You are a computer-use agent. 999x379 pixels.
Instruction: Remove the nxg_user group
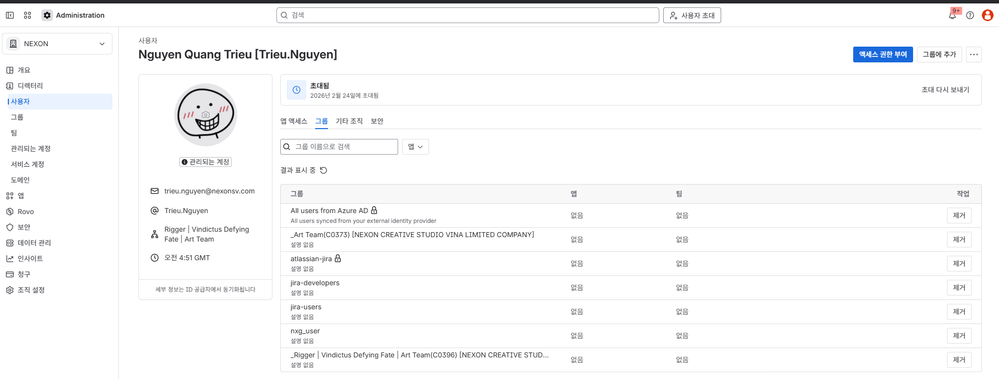[x=959, y=336]
